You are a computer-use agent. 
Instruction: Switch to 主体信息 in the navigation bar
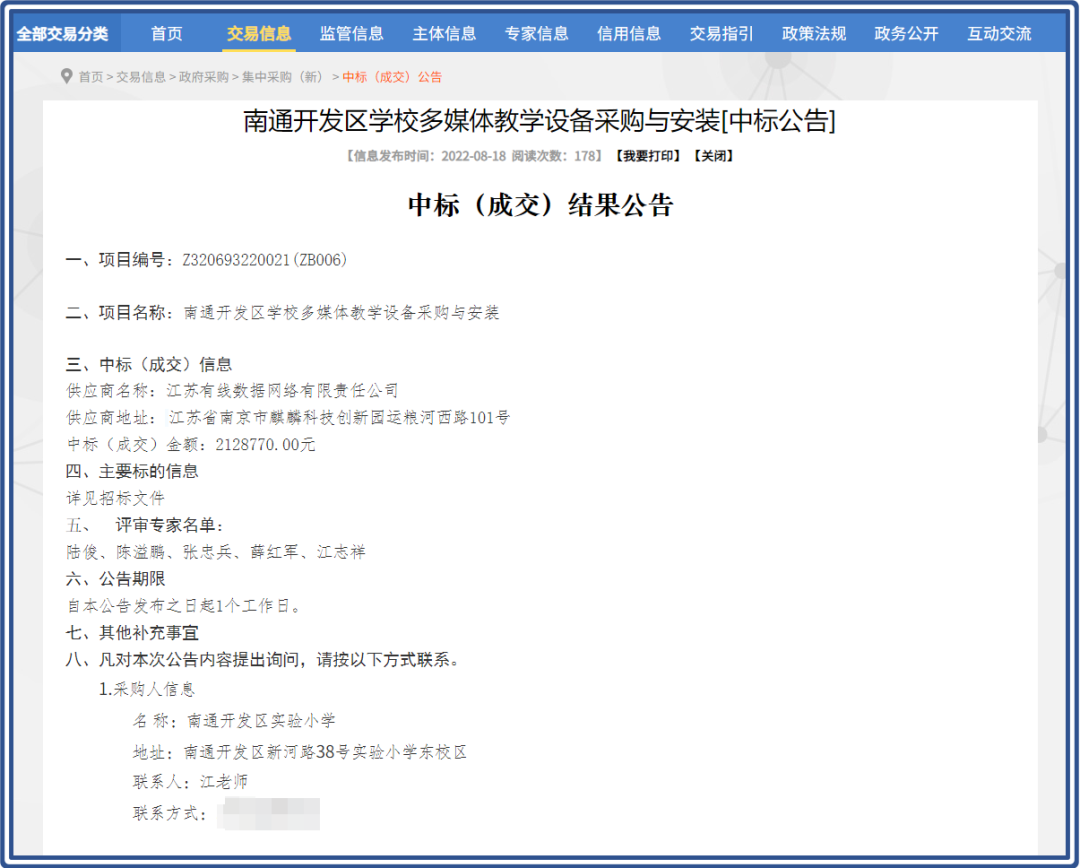pos(444,34)
